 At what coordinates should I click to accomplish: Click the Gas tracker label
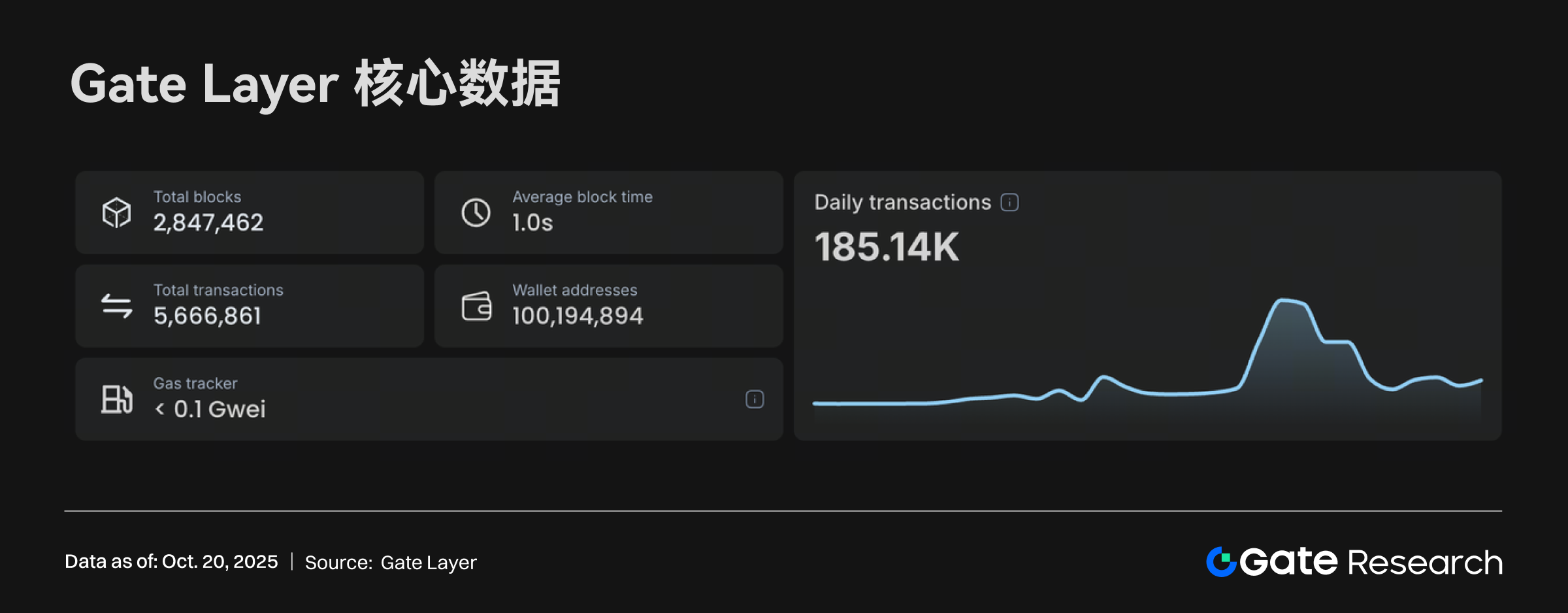(195, 384)
